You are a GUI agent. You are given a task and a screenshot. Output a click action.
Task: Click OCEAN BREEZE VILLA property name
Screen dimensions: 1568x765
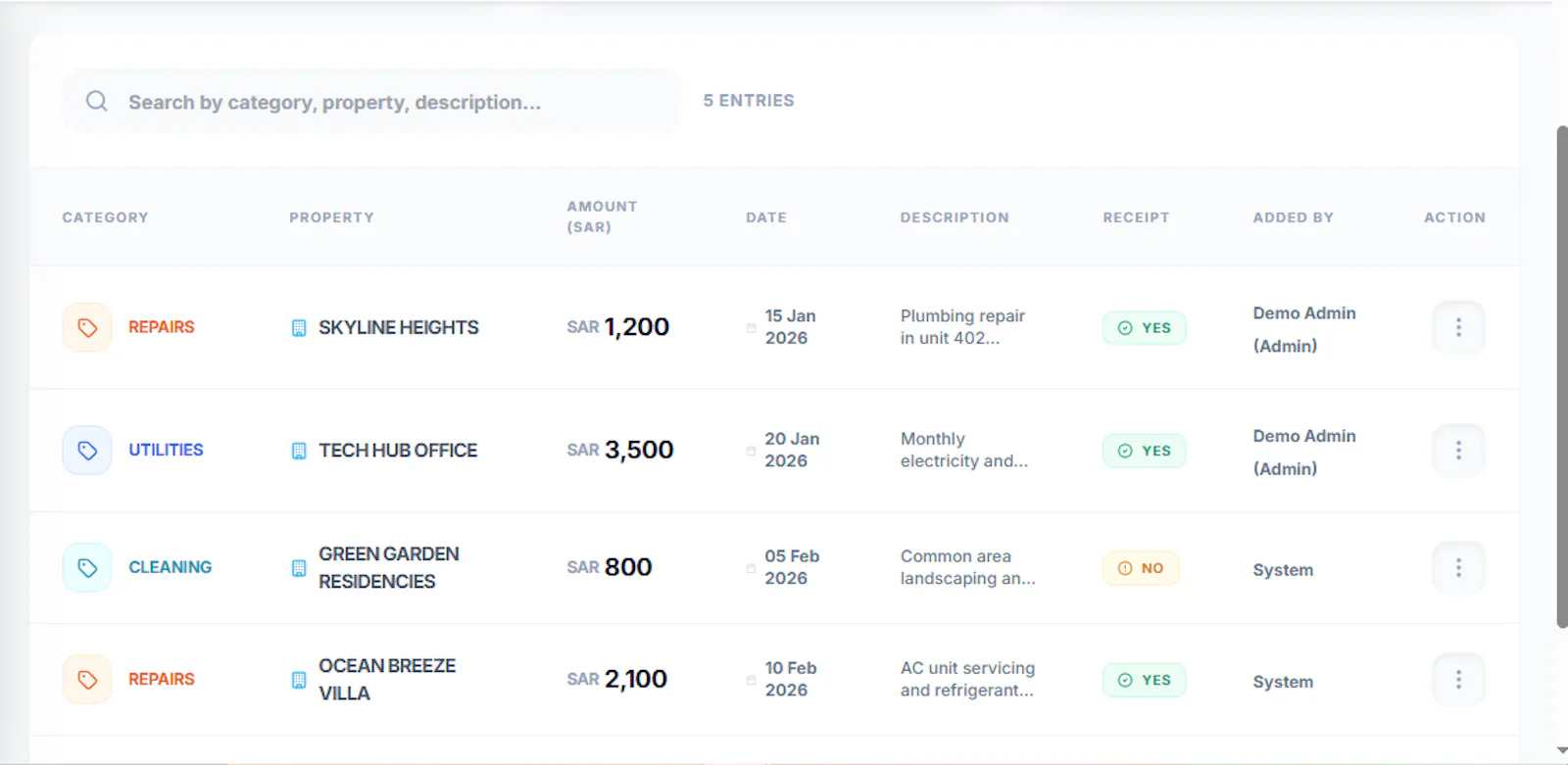[387, 680]
